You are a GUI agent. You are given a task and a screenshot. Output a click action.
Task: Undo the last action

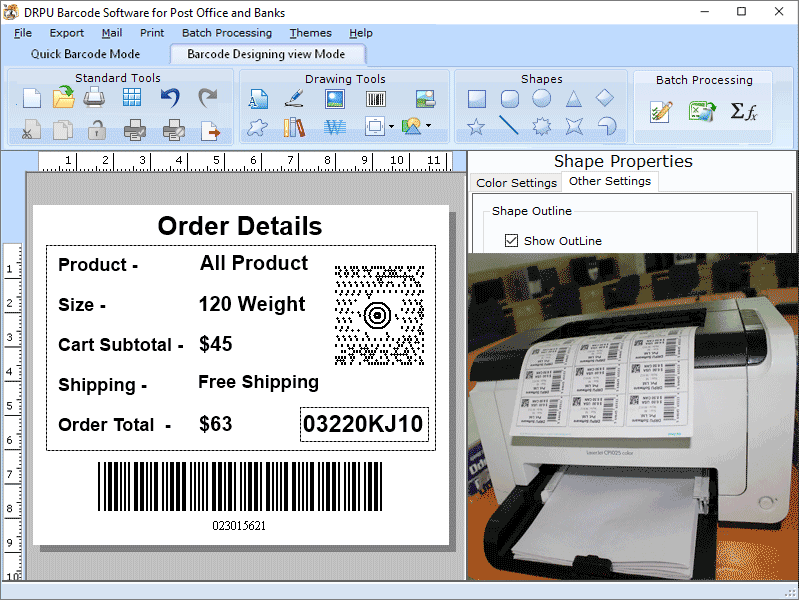click(170, 97)
